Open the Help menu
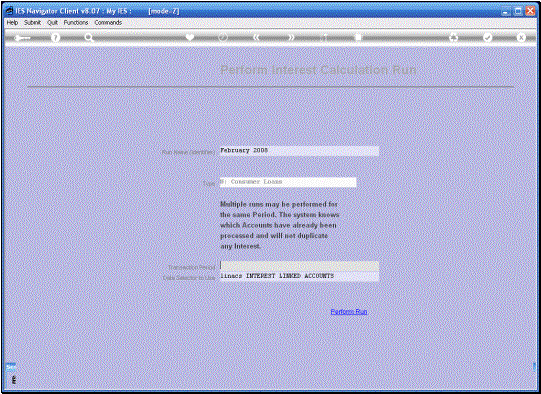 [12, 22]
